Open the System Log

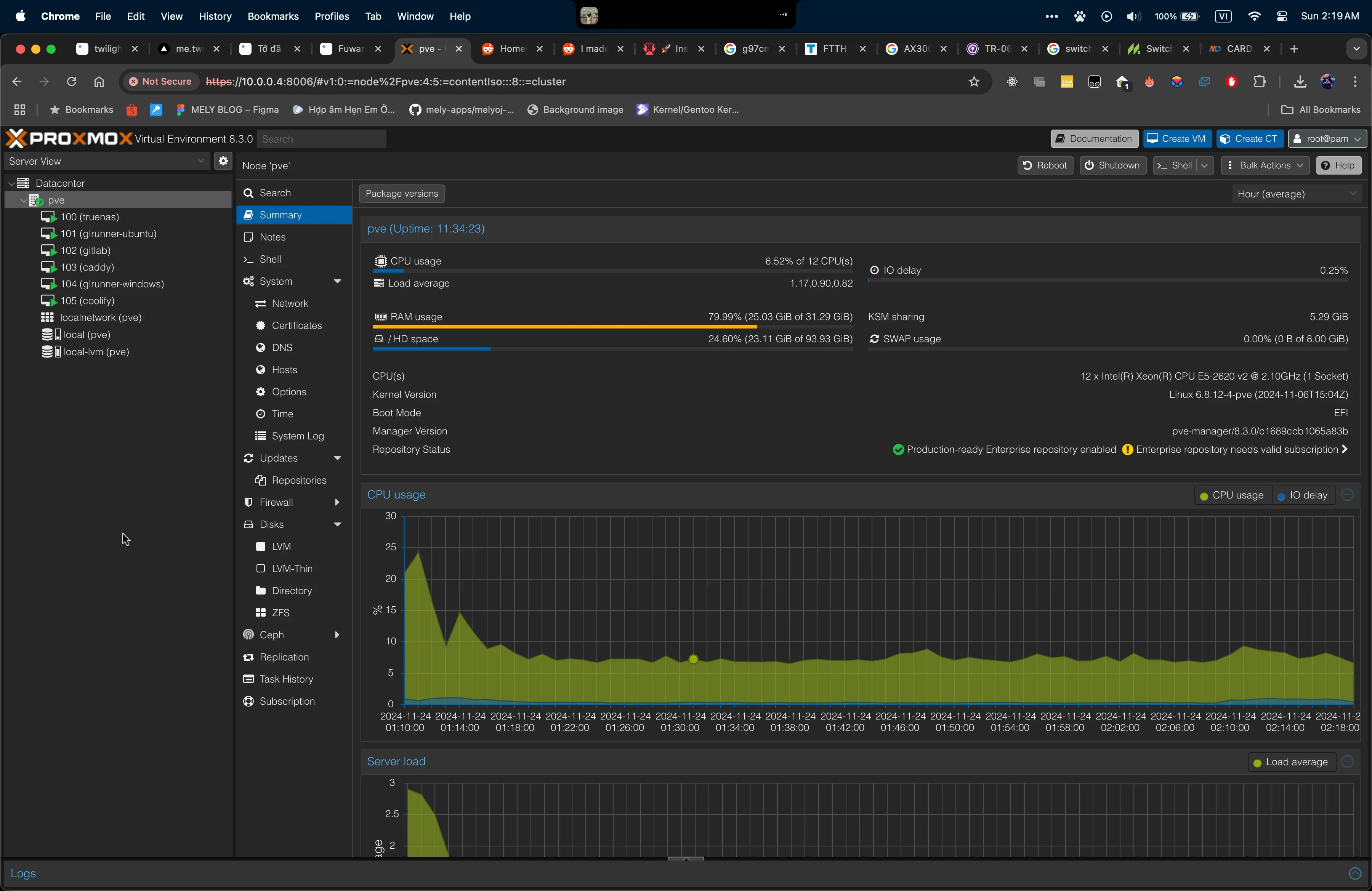294,436
